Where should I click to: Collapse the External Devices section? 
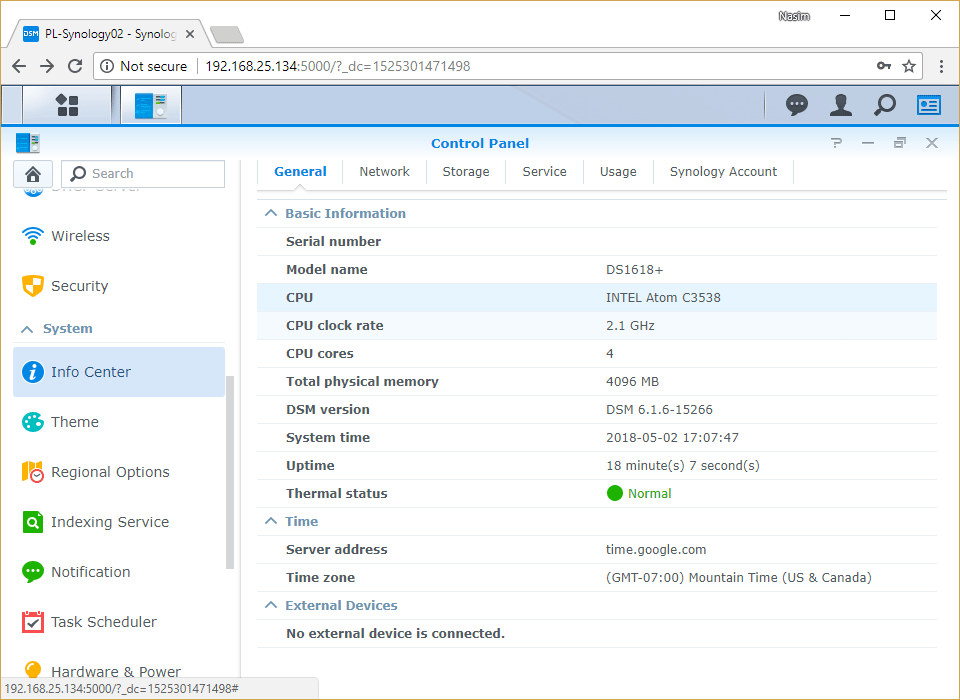coord(271,605)
